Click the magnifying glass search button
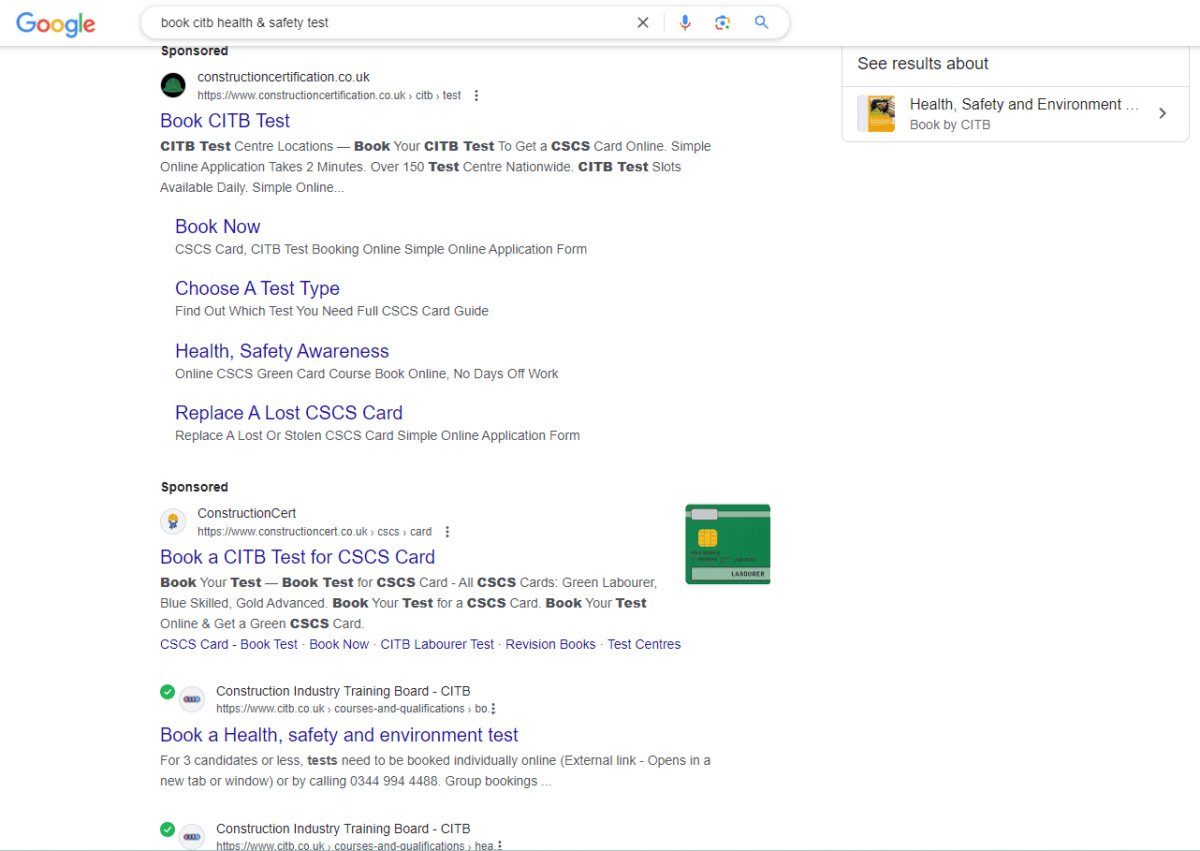 [762, 23]
